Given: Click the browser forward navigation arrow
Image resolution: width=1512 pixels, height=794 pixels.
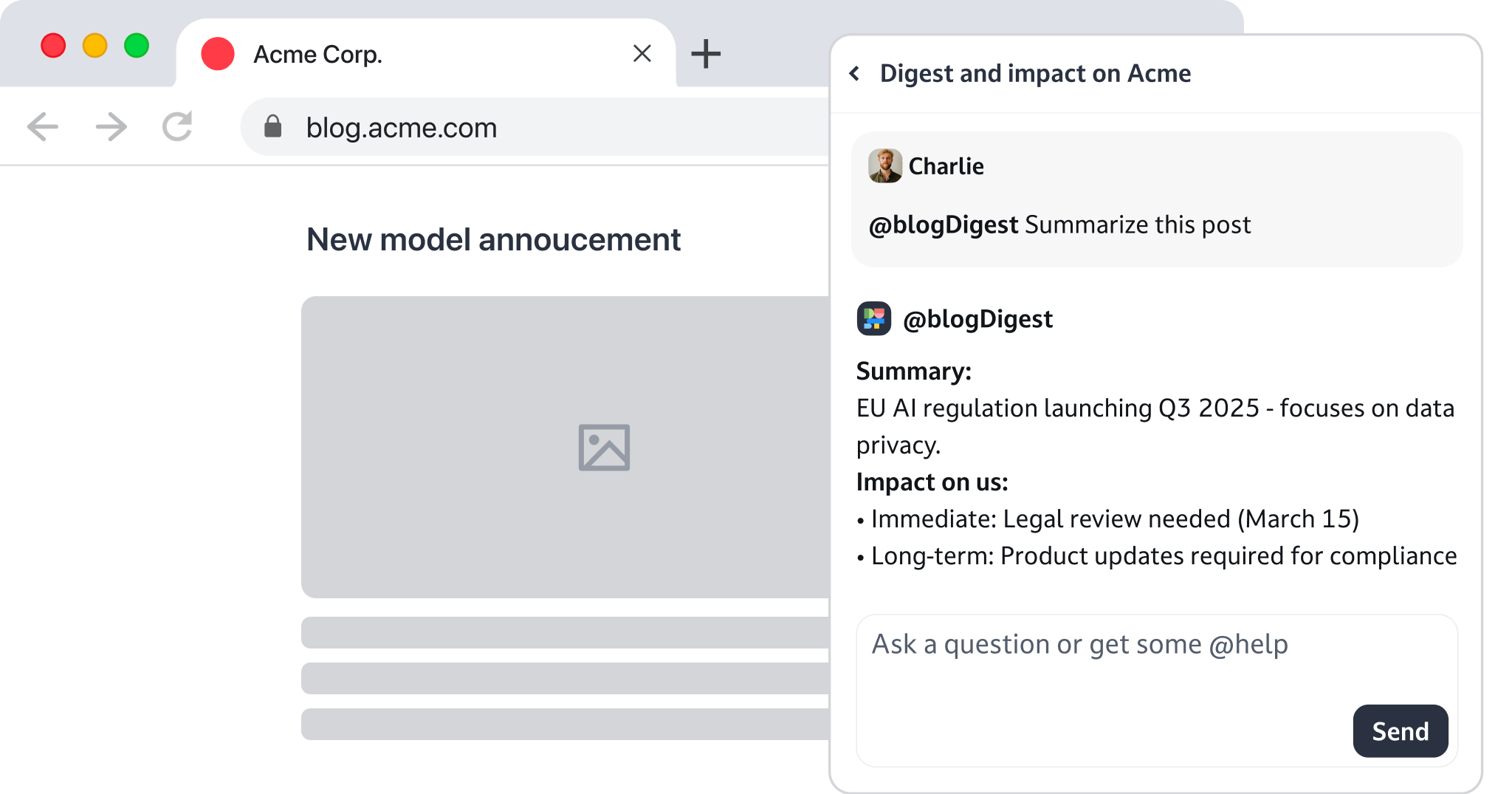Looking at the screenshot, I should (109, 126).
